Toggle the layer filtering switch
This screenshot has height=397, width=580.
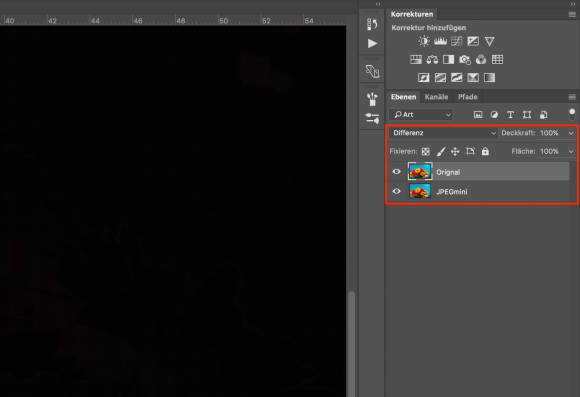coord(572,114)
